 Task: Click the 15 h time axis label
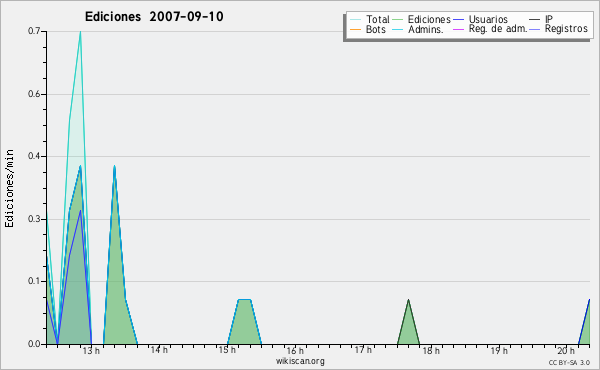click(227, 350)
